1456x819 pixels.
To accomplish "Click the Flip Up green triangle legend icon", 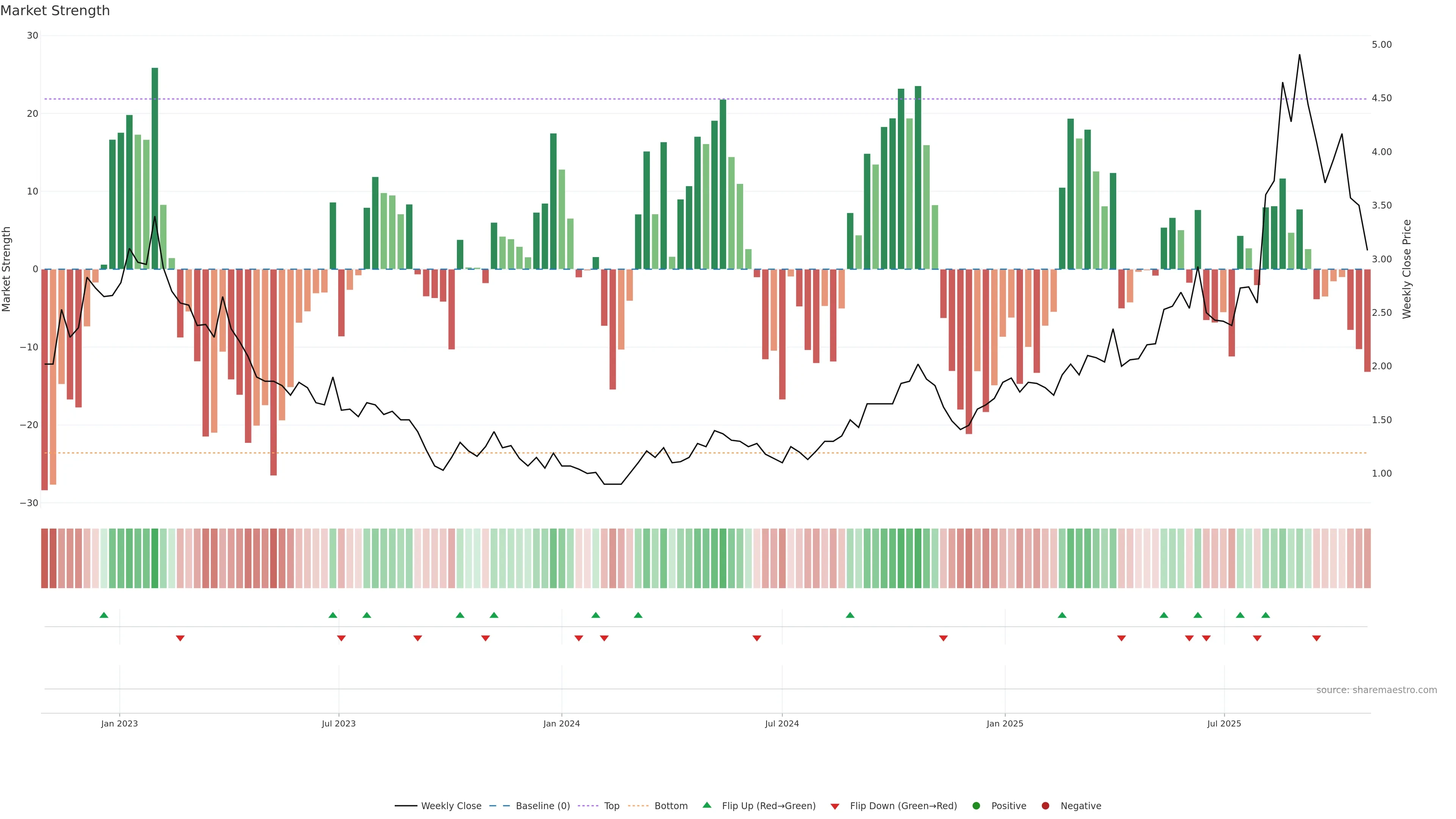I will click(x=706, y=805).
